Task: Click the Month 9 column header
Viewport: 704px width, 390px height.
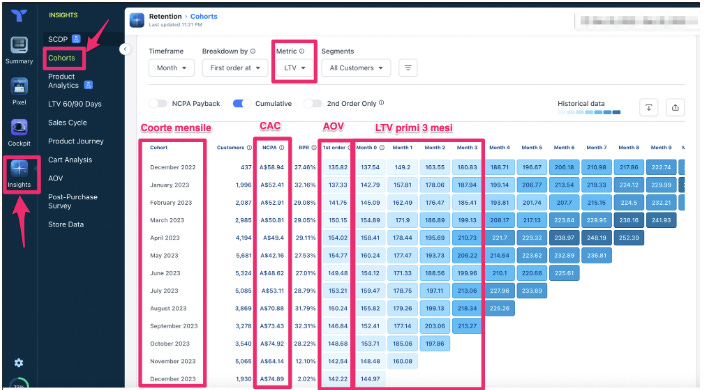Action: (x=661, y=147)
